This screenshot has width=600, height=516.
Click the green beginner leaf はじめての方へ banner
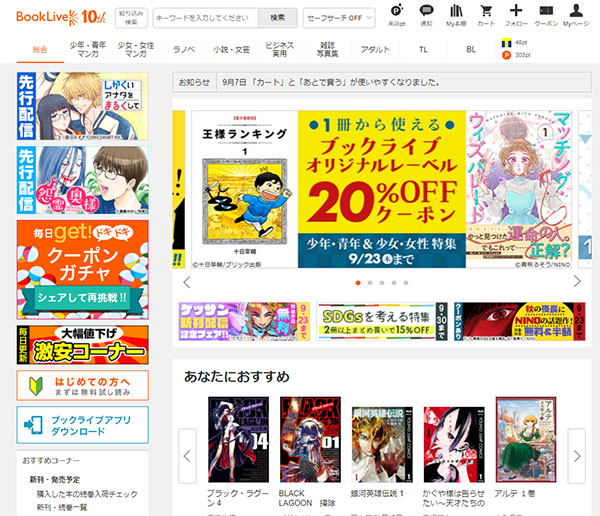pos(83,385)
